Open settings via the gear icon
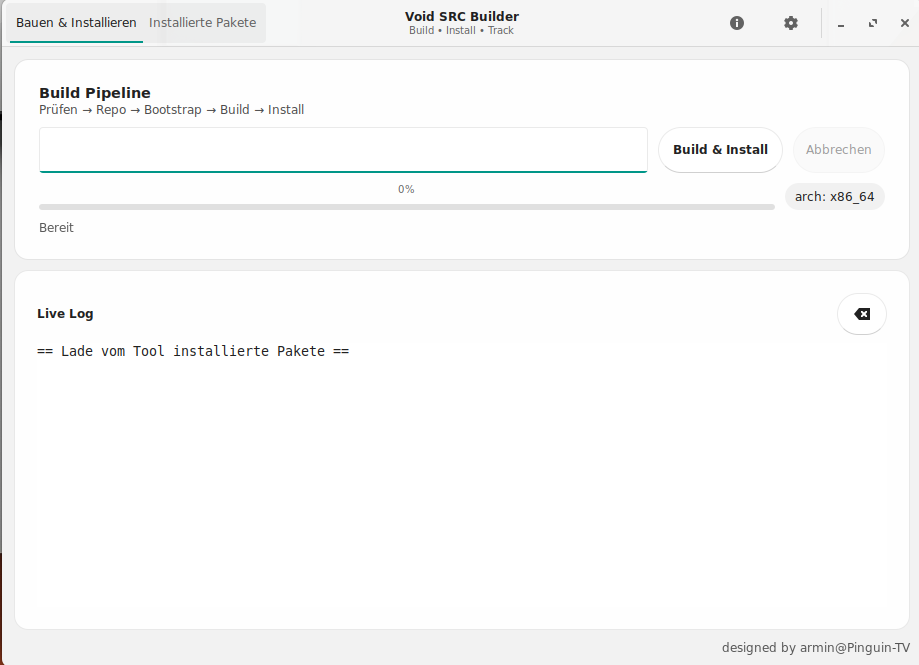The image size is (919, 665). [x=791, y=23]
